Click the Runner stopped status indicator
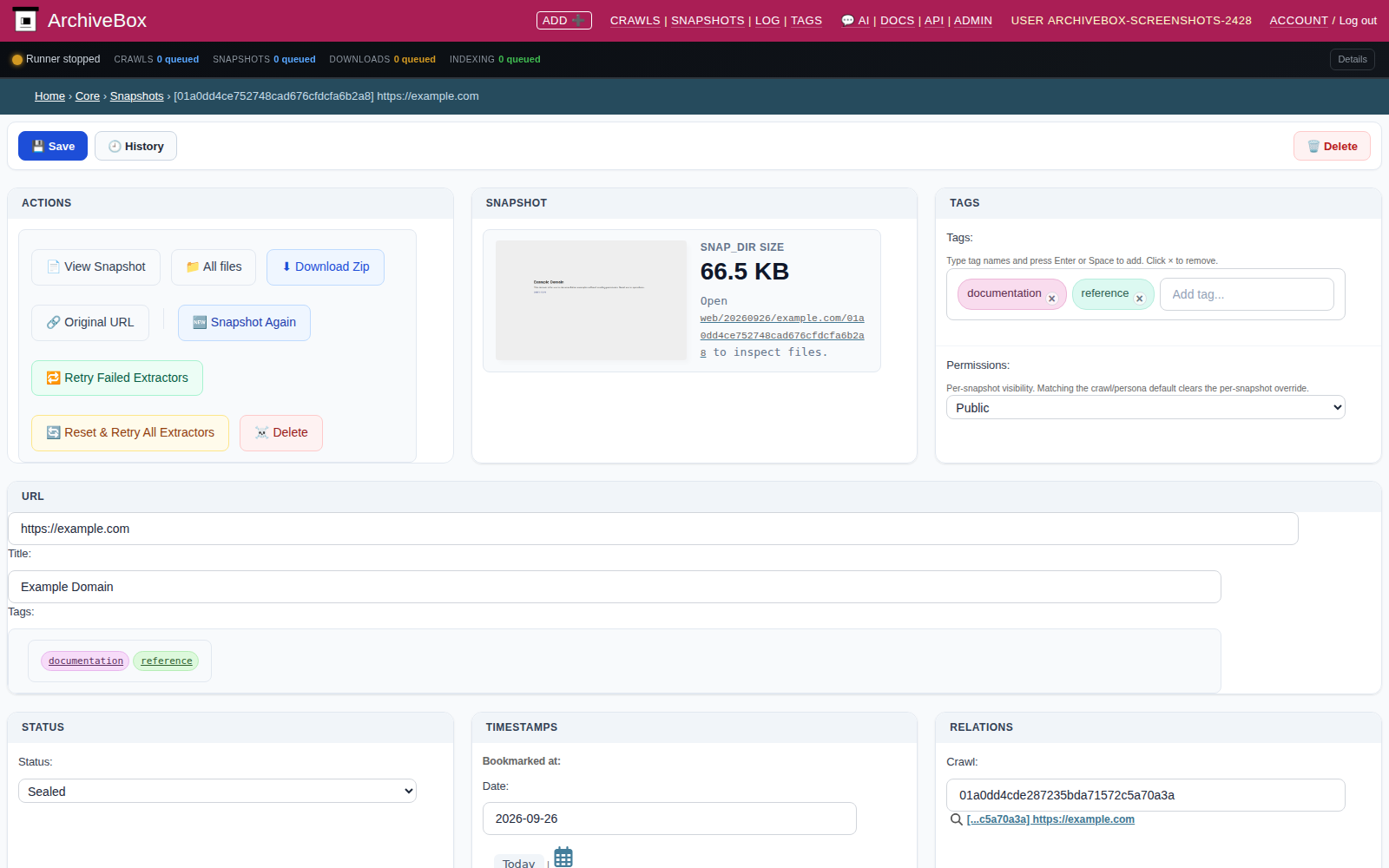1389x868 pixels. 56,59
